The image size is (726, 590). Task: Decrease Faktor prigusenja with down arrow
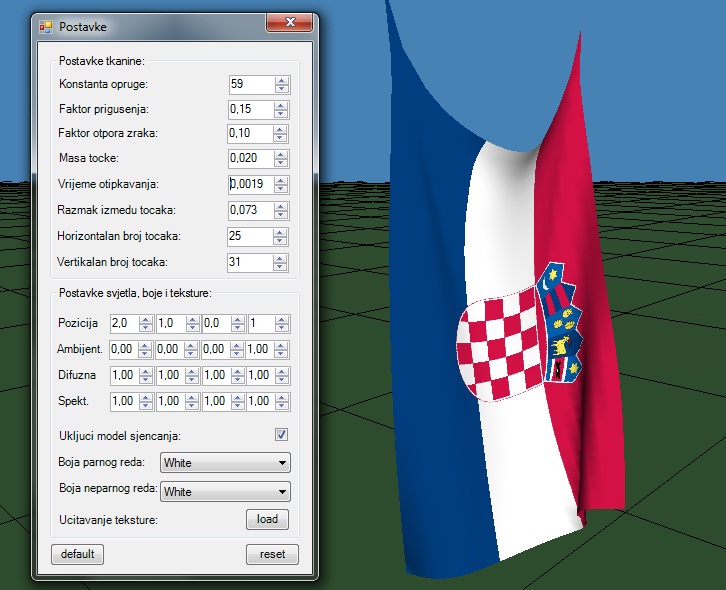(x=281, y=114)
